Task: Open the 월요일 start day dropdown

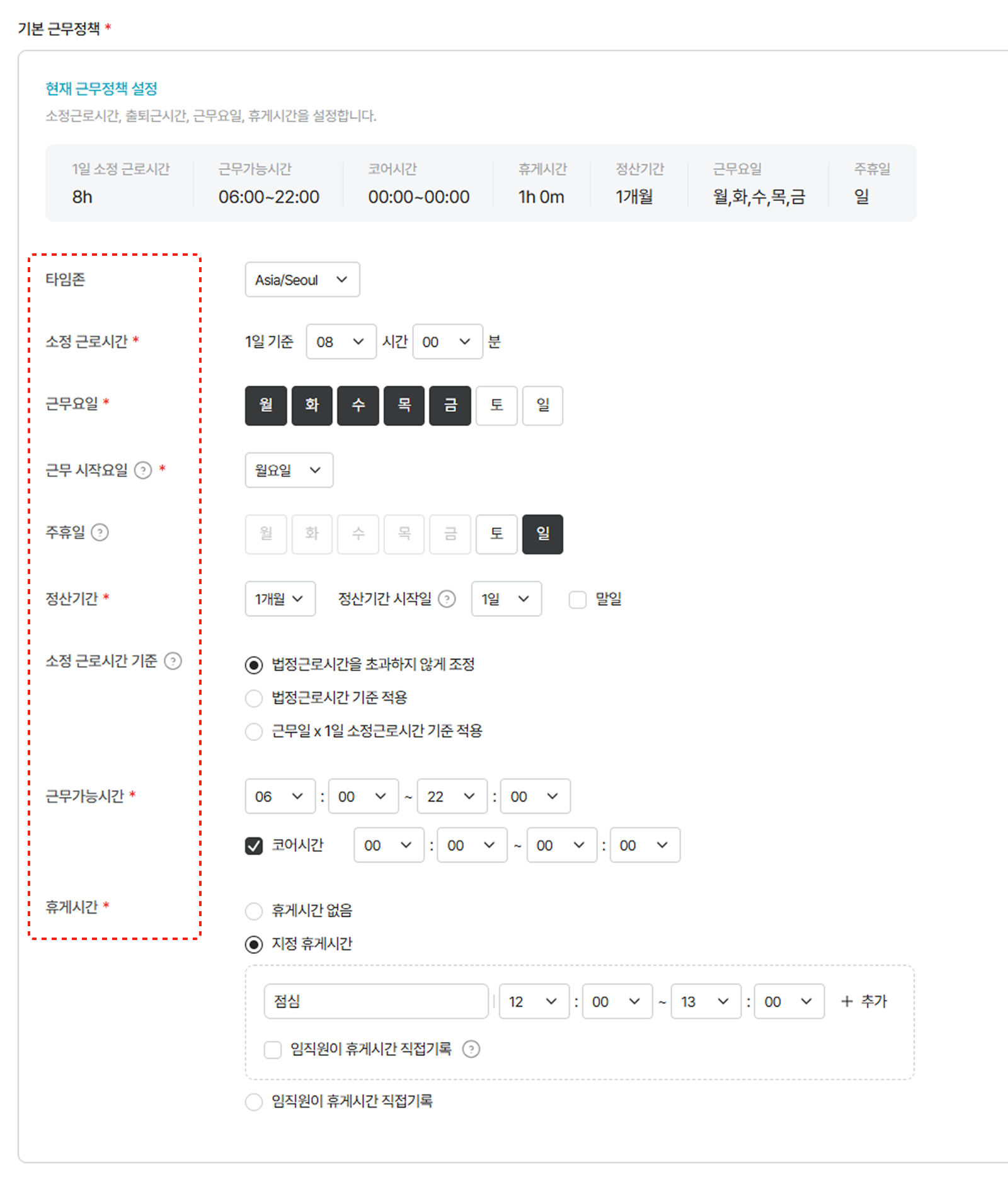Action: click(x=289, y=470)
